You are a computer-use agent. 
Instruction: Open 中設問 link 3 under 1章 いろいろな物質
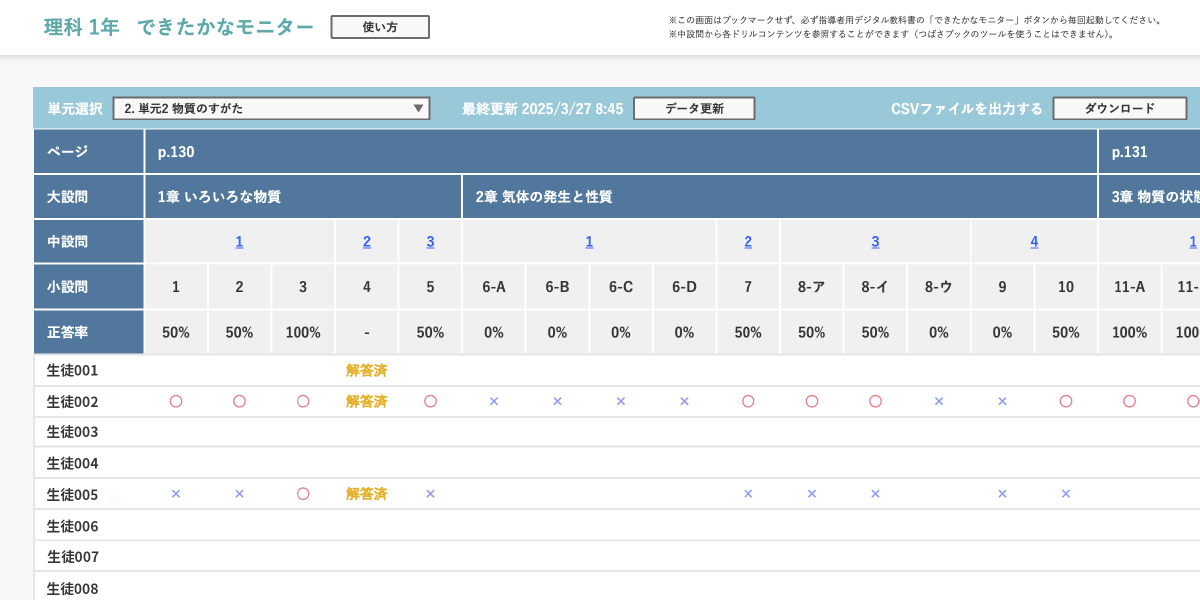[x=430, y=241]
